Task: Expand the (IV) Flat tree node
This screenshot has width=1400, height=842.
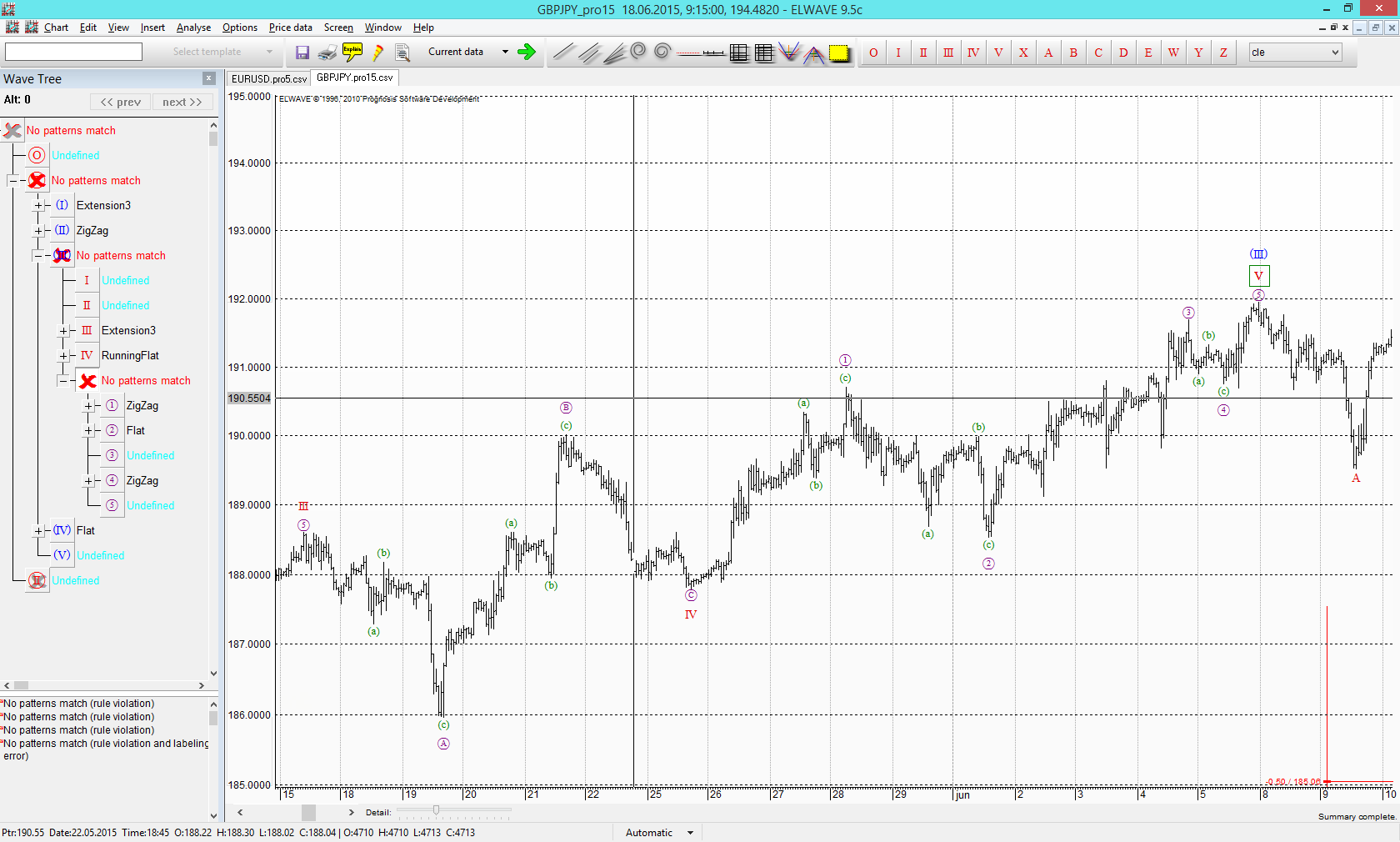Action: click(37, 530)
